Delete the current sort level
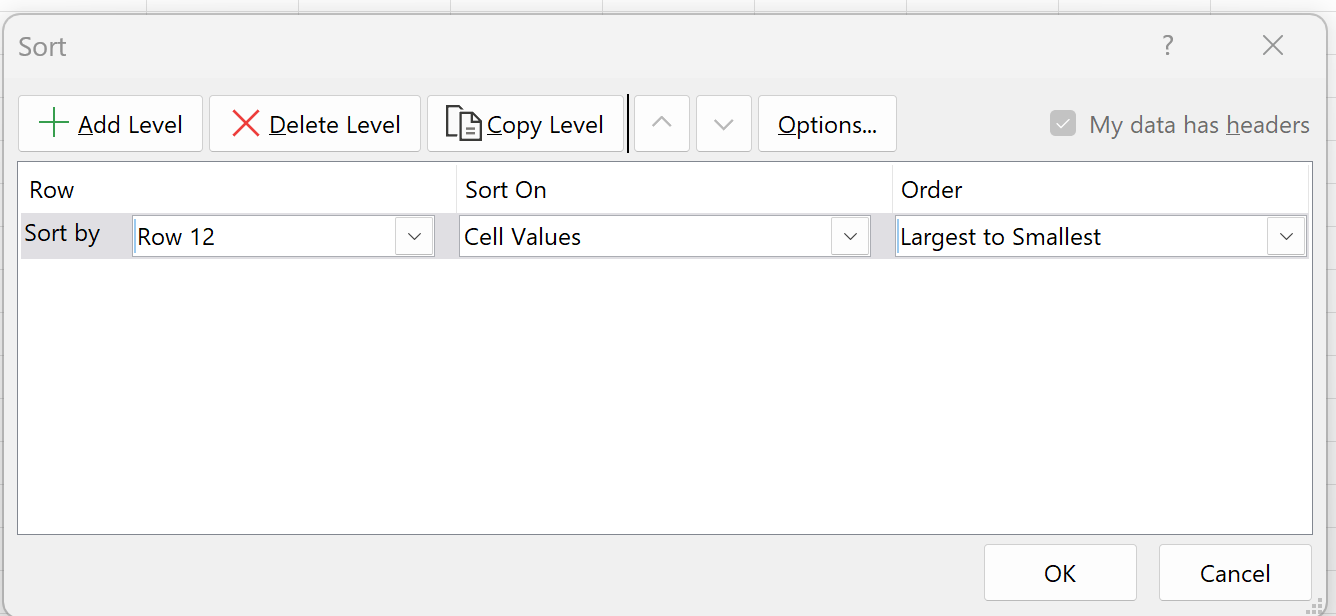 click(314, 123)
